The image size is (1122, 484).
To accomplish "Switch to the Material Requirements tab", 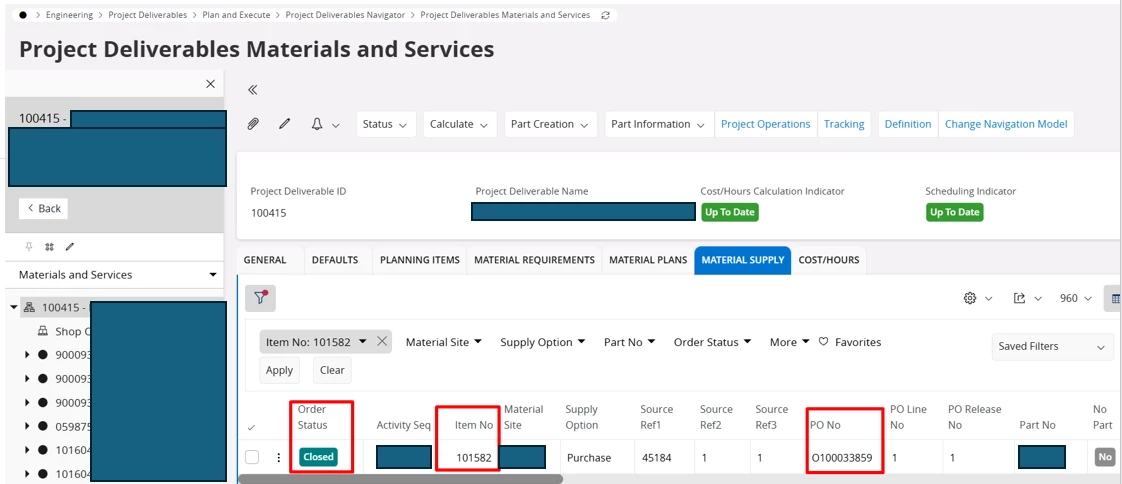I will [535, 260].
